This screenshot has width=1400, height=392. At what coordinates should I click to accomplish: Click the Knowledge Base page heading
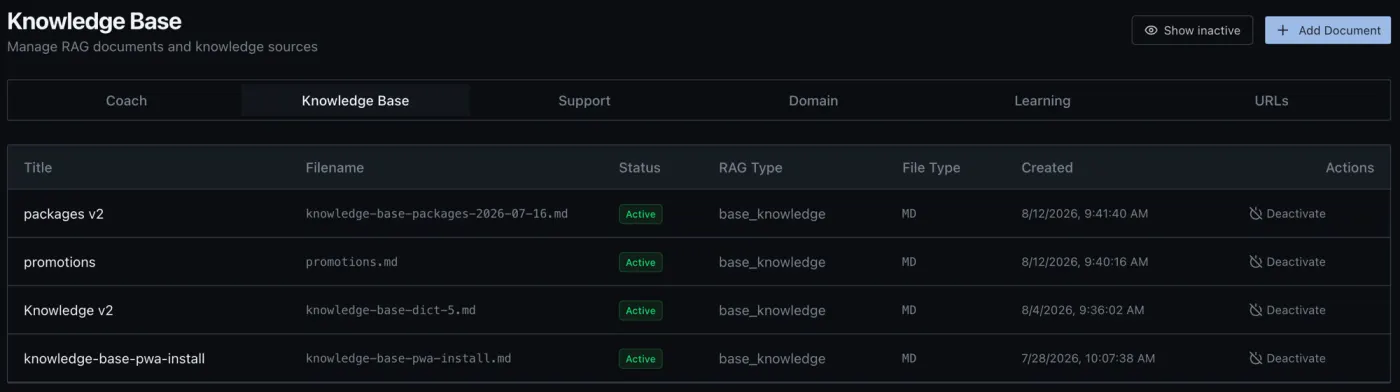point(94,20)
